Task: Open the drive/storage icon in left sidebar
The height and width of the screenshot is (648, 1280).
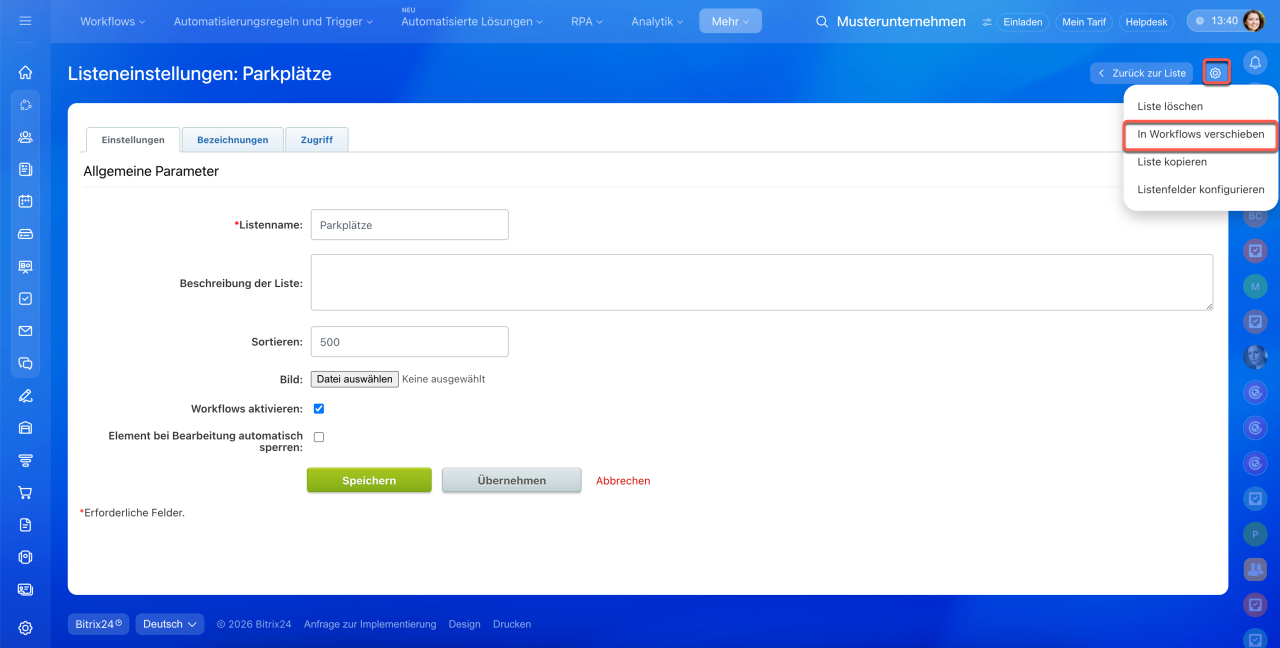Action: (x=25, y=234)
